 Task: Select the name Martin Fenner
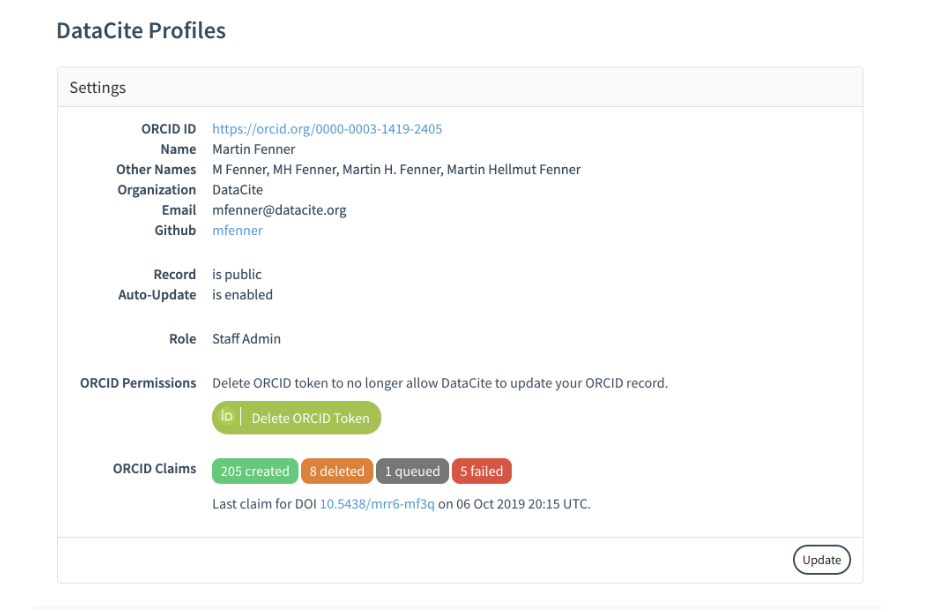(x=254, y=150)
